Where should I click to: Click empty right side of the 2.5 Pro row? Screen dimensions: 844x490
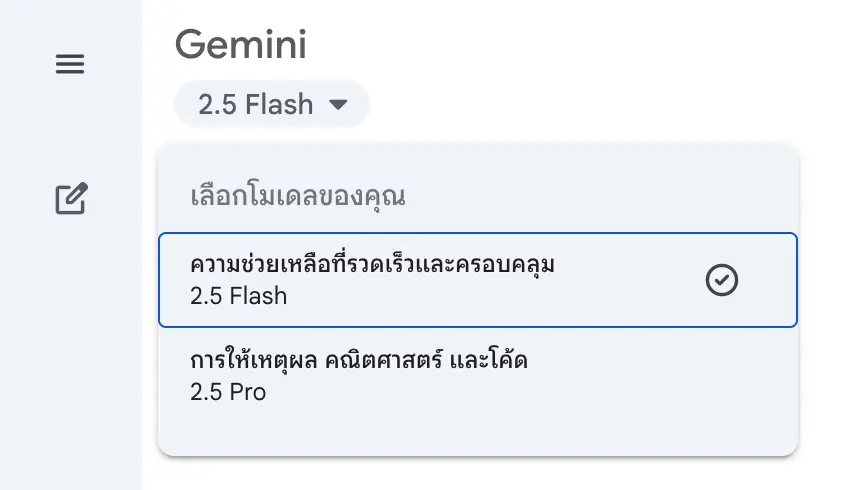point(680,374)
